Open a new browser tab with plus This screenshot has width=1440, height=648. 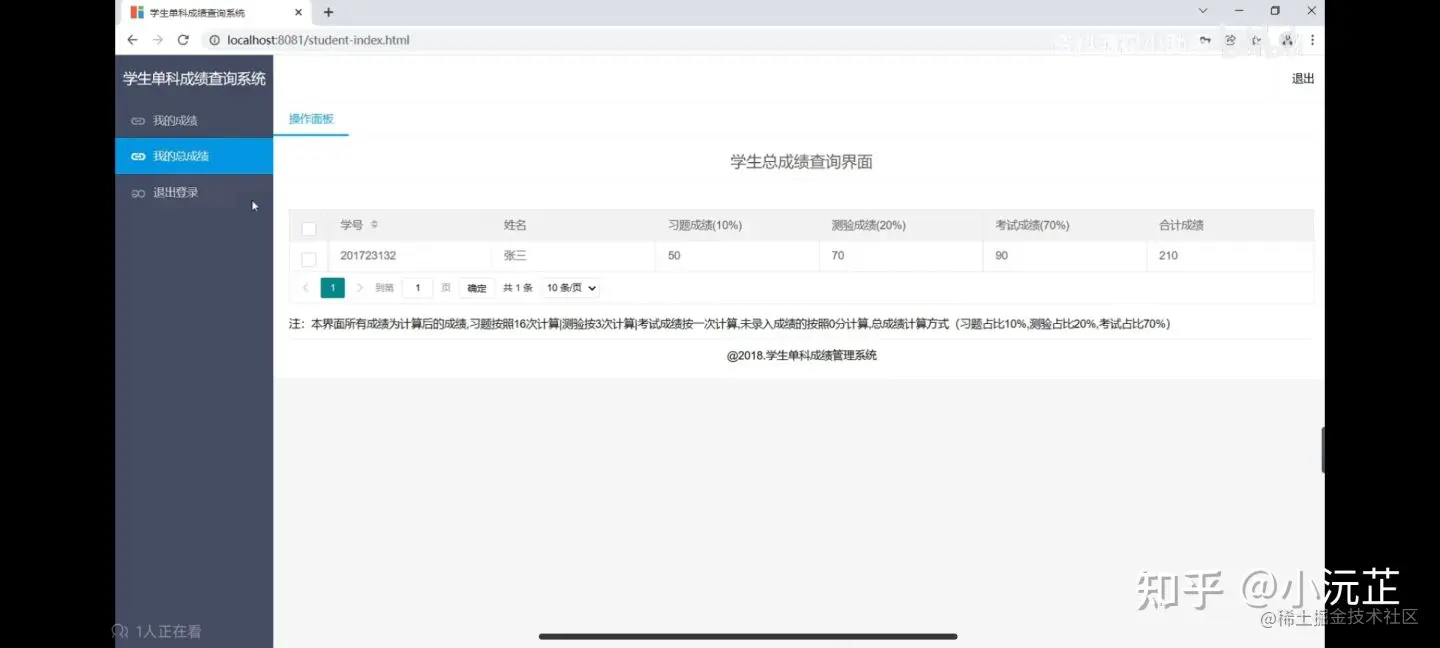pos(328,12)
